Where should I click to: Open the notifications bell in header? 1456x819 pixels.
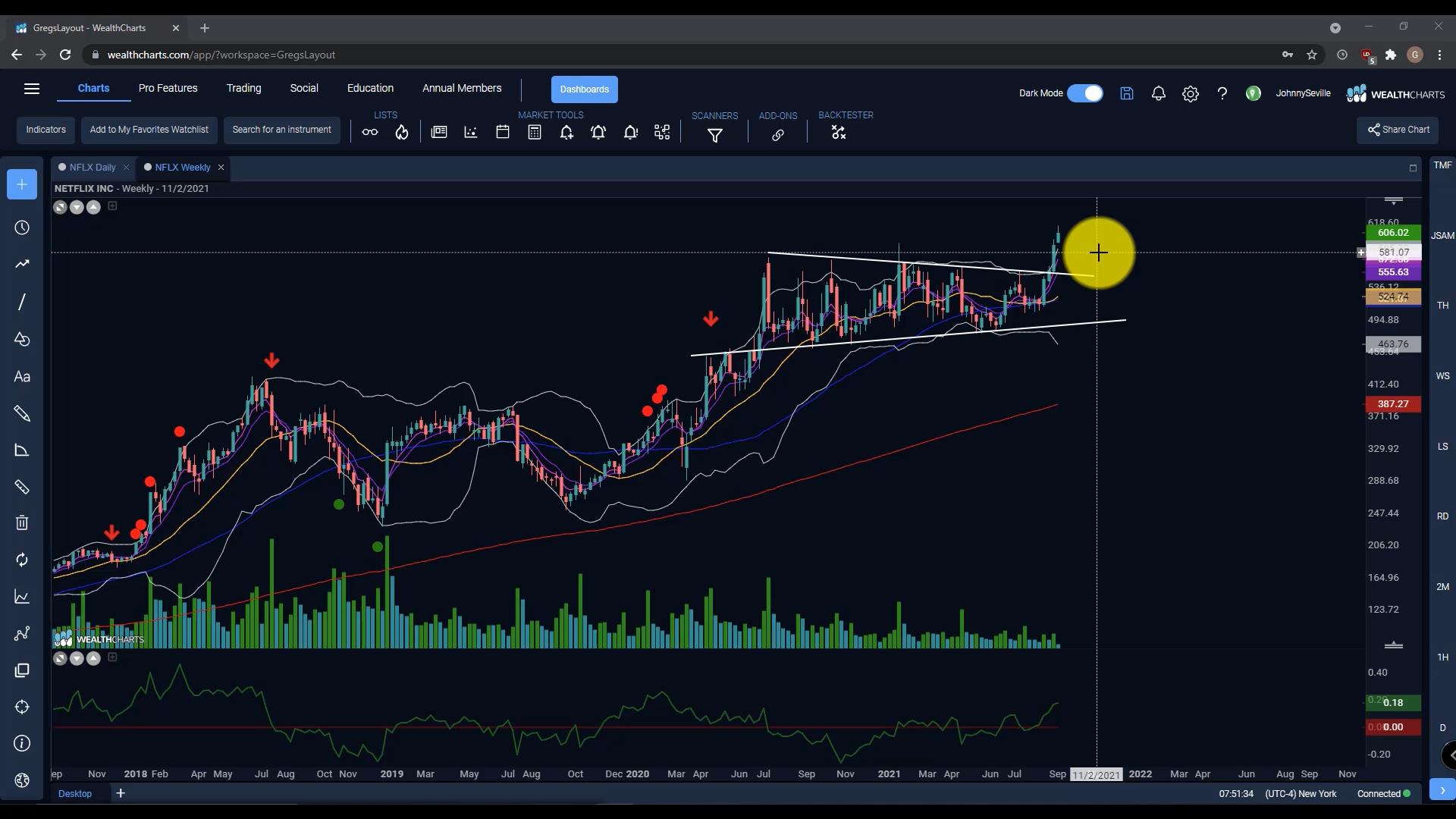pos(1159,93)
